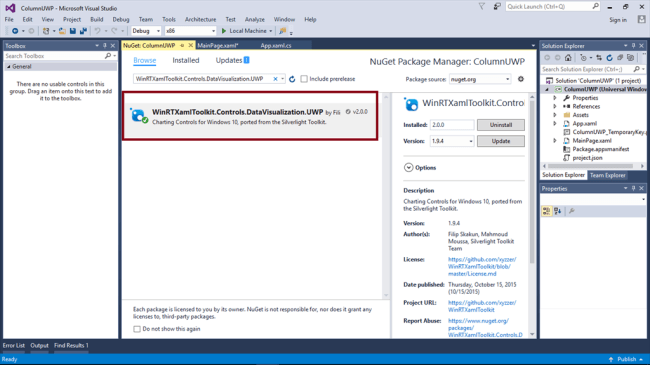Click Pending Changes Filter icon in Solution Explorer
Screen dimensions: 650x365
pos(583,58)
